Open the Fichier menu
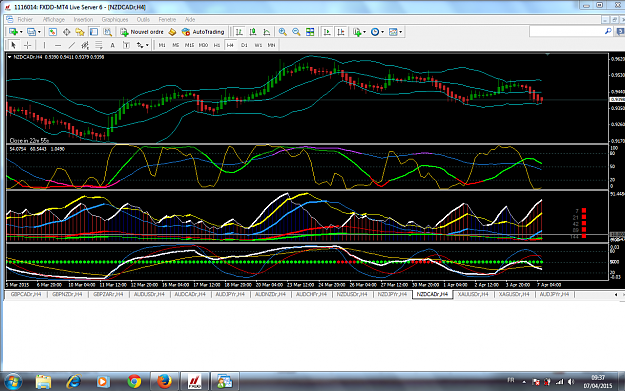This screenshot has height=391, width=625. pyautogui.click(x=25, y=20)
